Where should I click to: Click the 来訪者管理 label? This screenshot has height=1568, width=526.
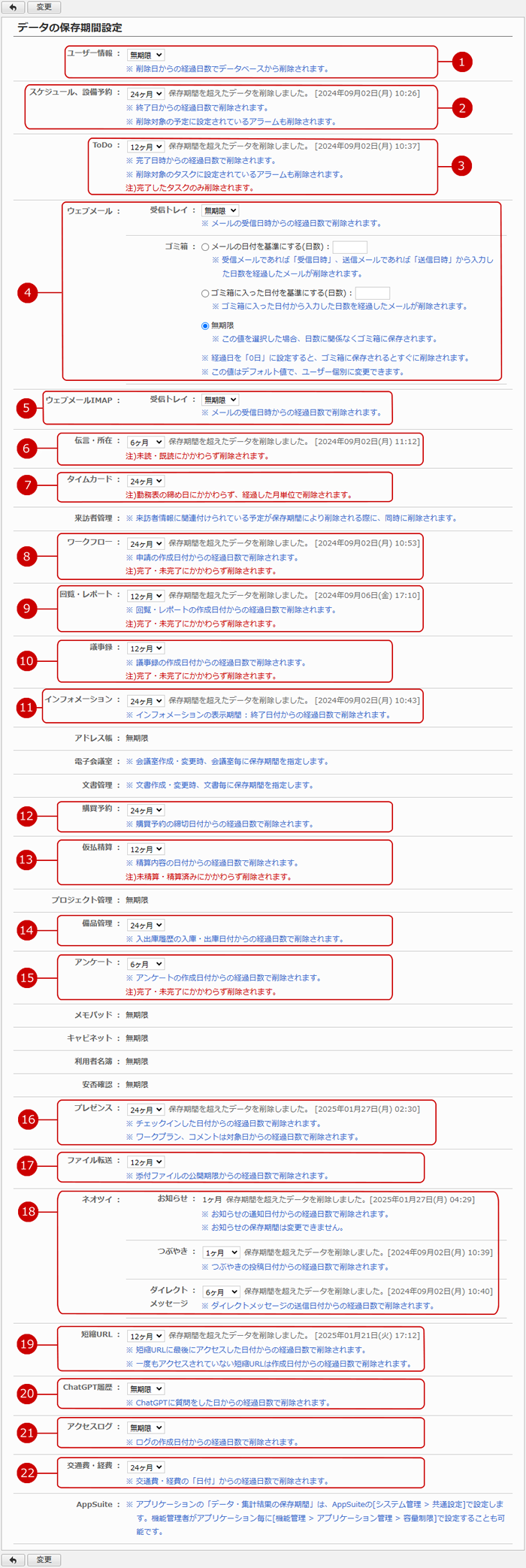(x=93, y=518)
